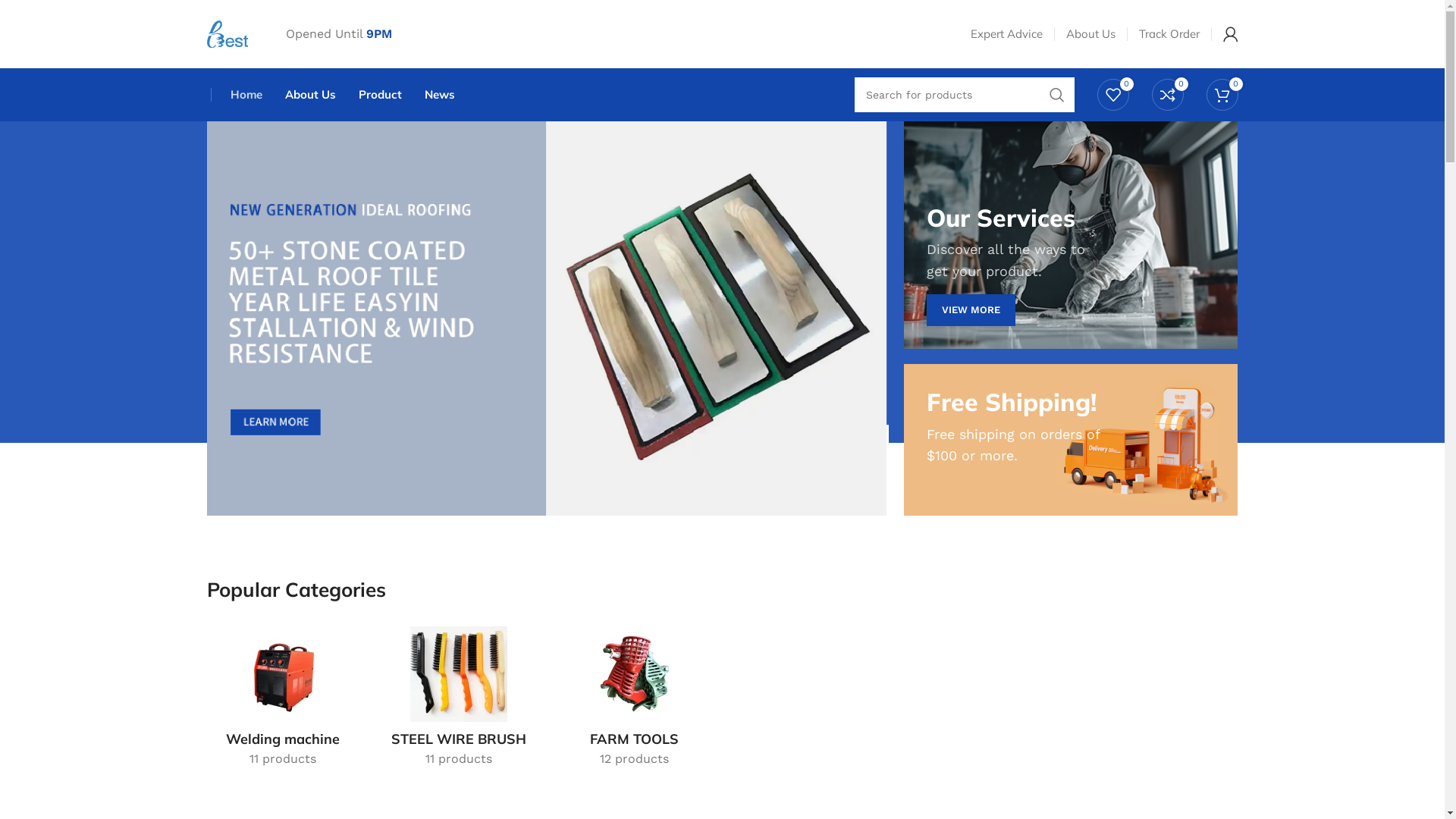The height and width of the screenshot is (819, 1456).
Task: Open the Farm Tools category image
Action: click(x=634, y=674)
